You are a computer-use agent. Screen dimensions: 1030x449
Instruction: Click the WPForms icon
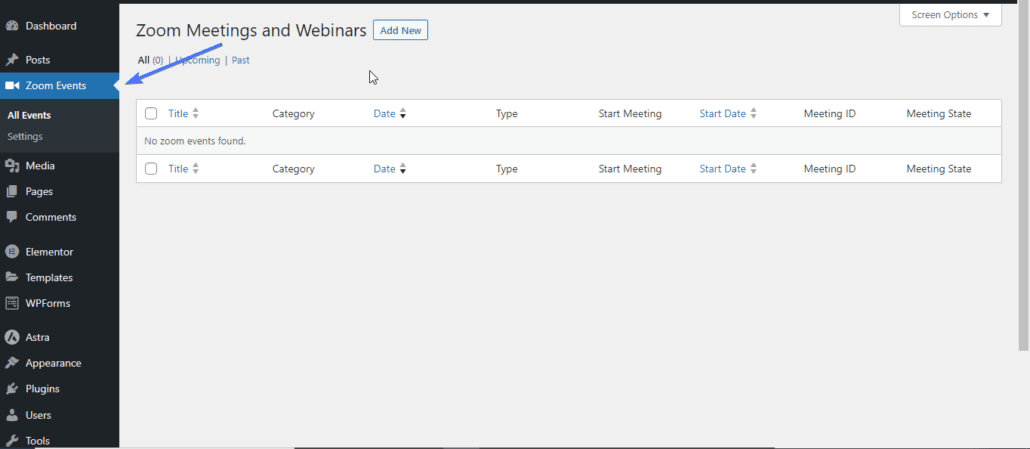click(11, 303)
